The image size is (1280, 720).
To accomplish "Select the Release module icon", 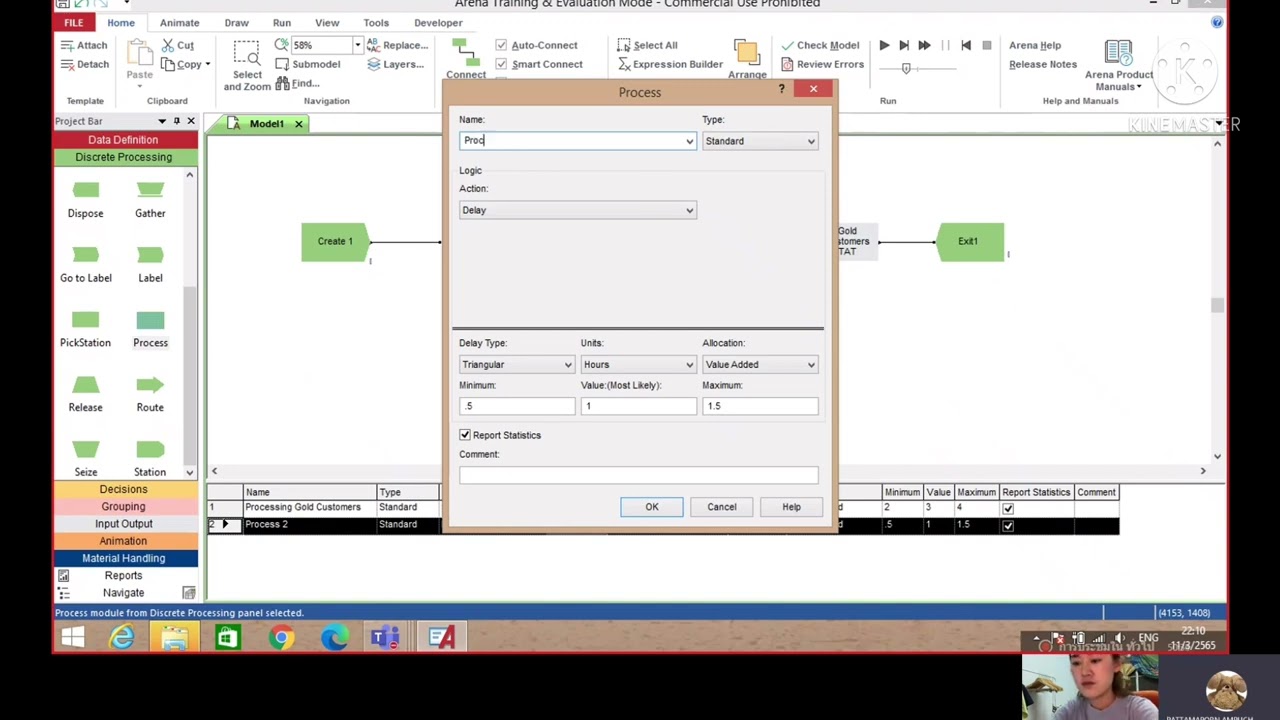I will pos(85,385).
